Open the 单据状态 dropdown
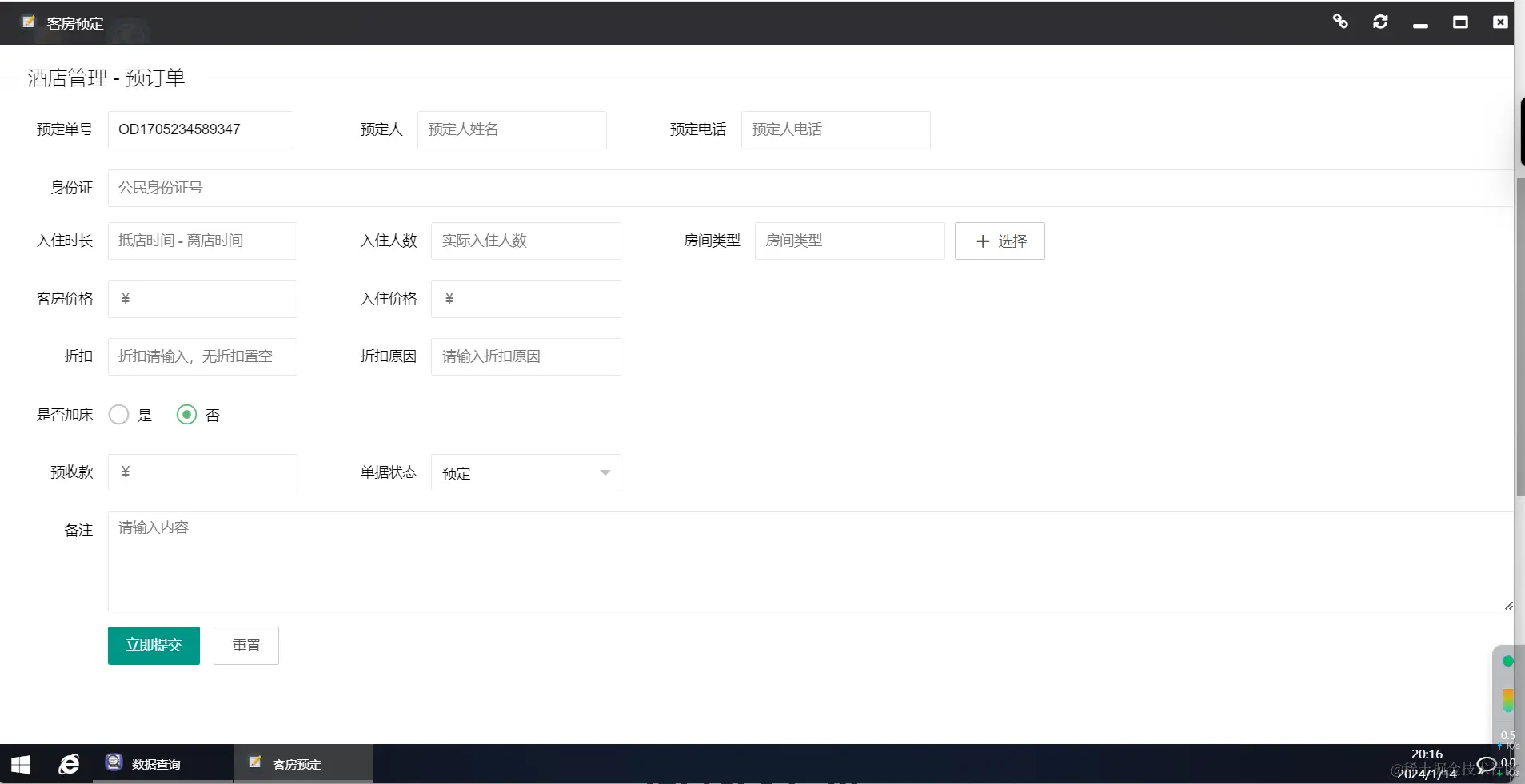 click(525, 473)
